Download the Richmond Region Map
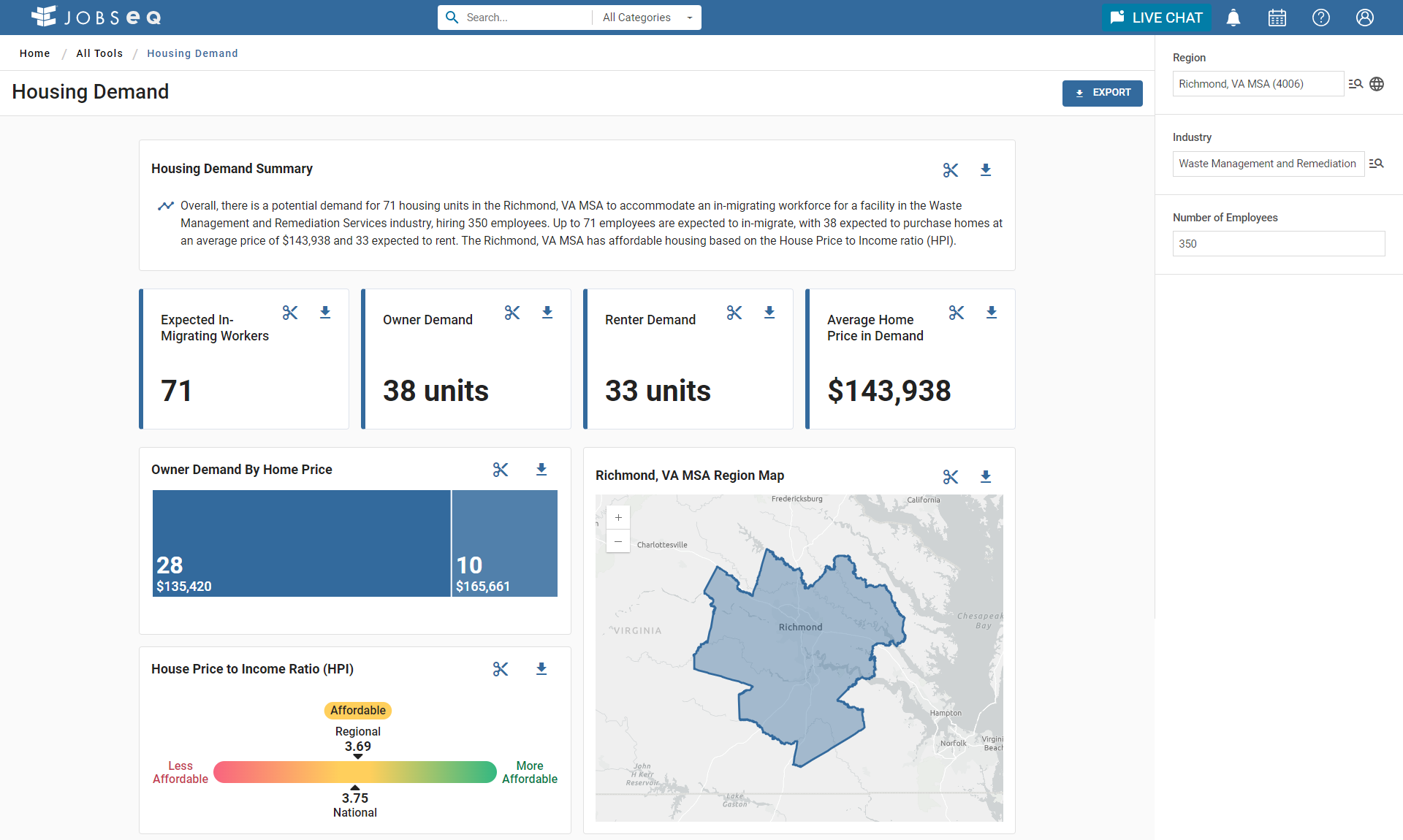The width and height of the screenshot is (1403, 840). point(986,477)
